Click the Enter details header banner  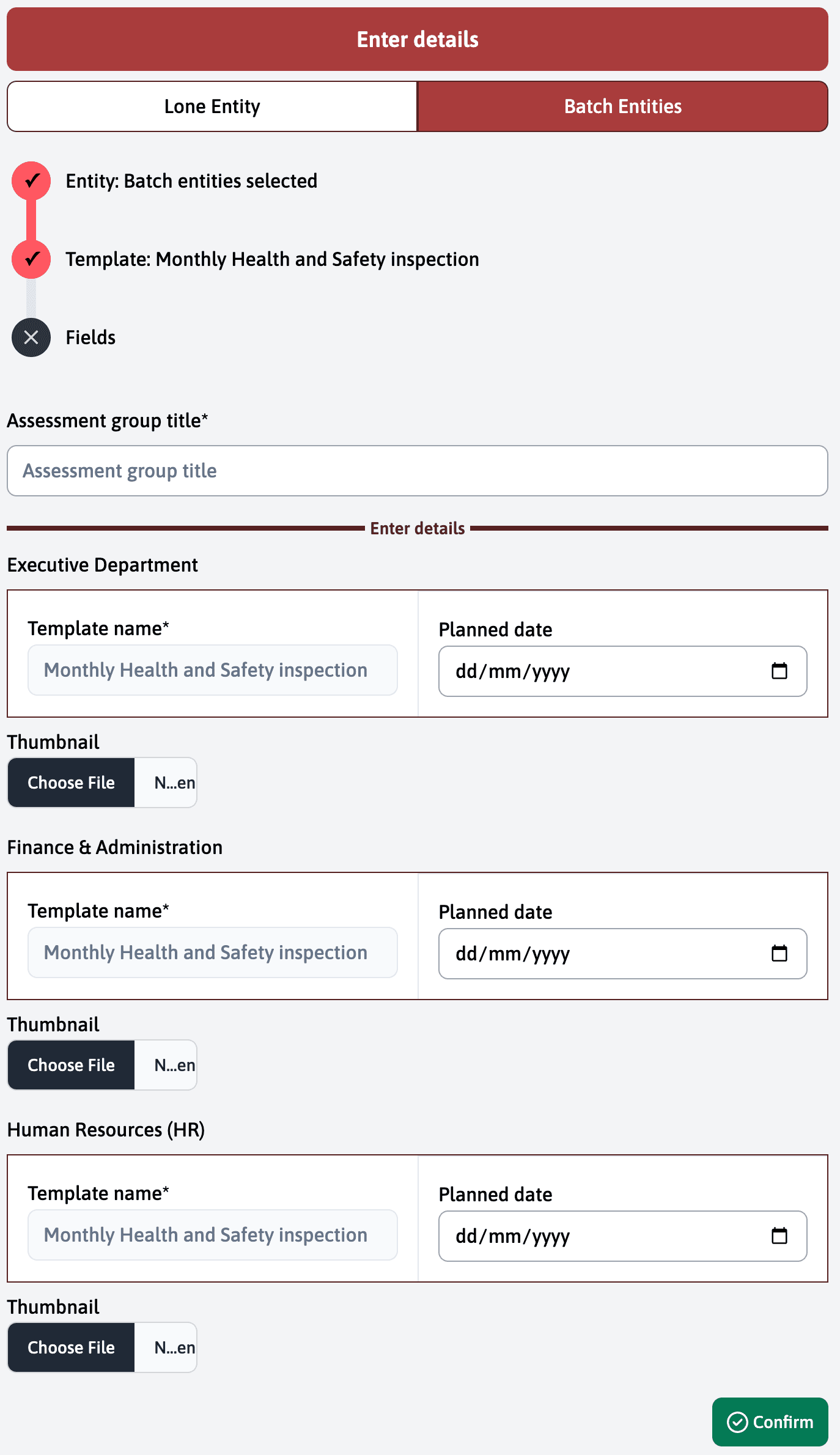418,39
